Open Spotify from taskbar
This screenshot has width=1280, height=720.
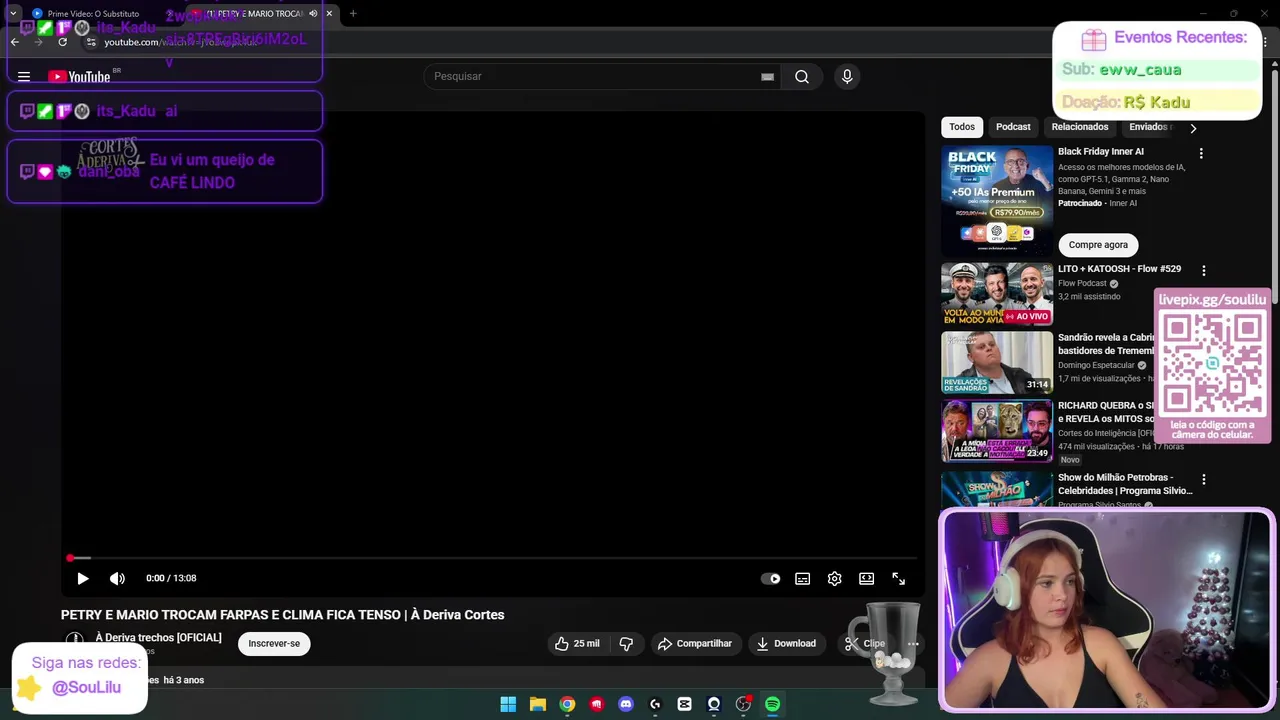pyautogui.click(x=772, y=704)
